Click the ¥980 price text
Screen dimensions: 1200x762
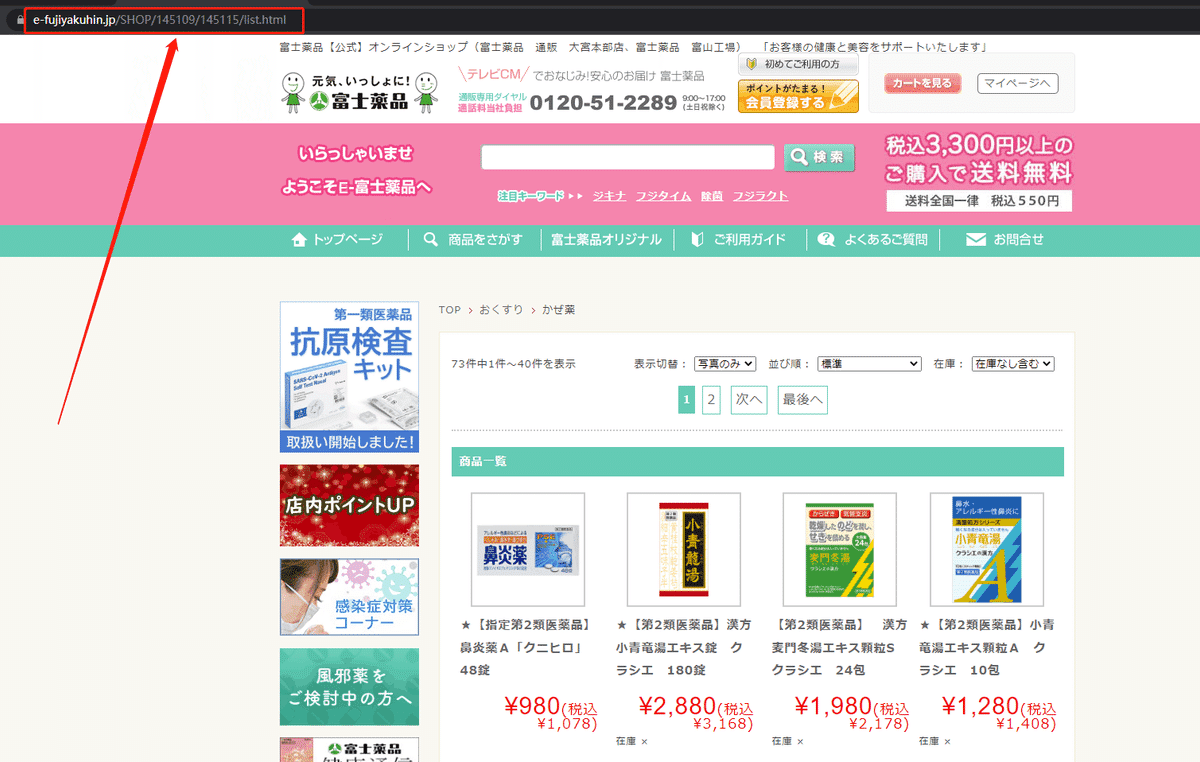point(533,706)
